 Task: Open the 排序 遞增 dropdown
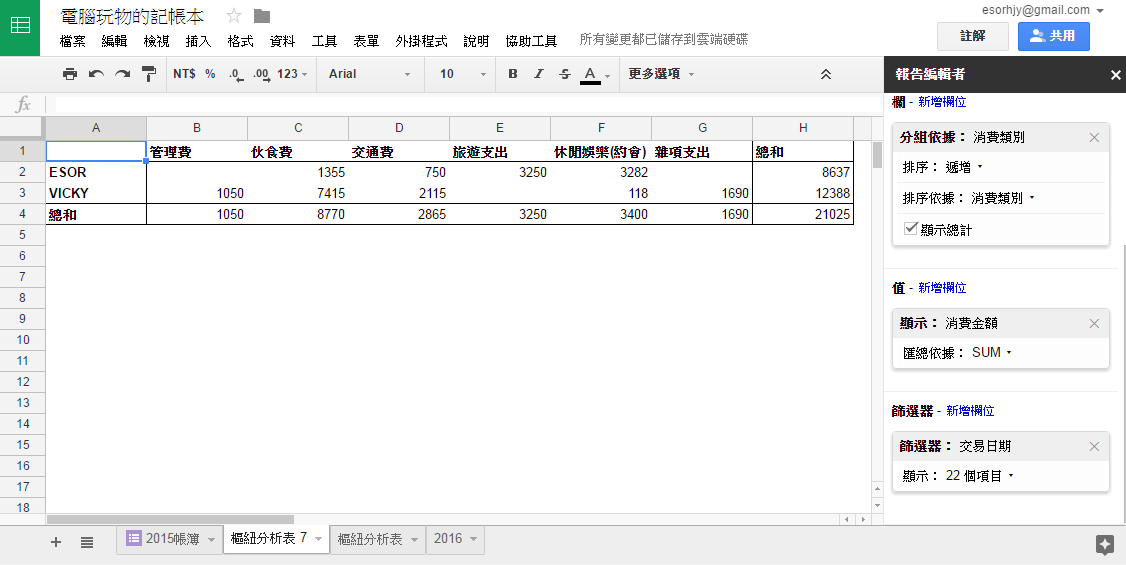tap(964, 167)
